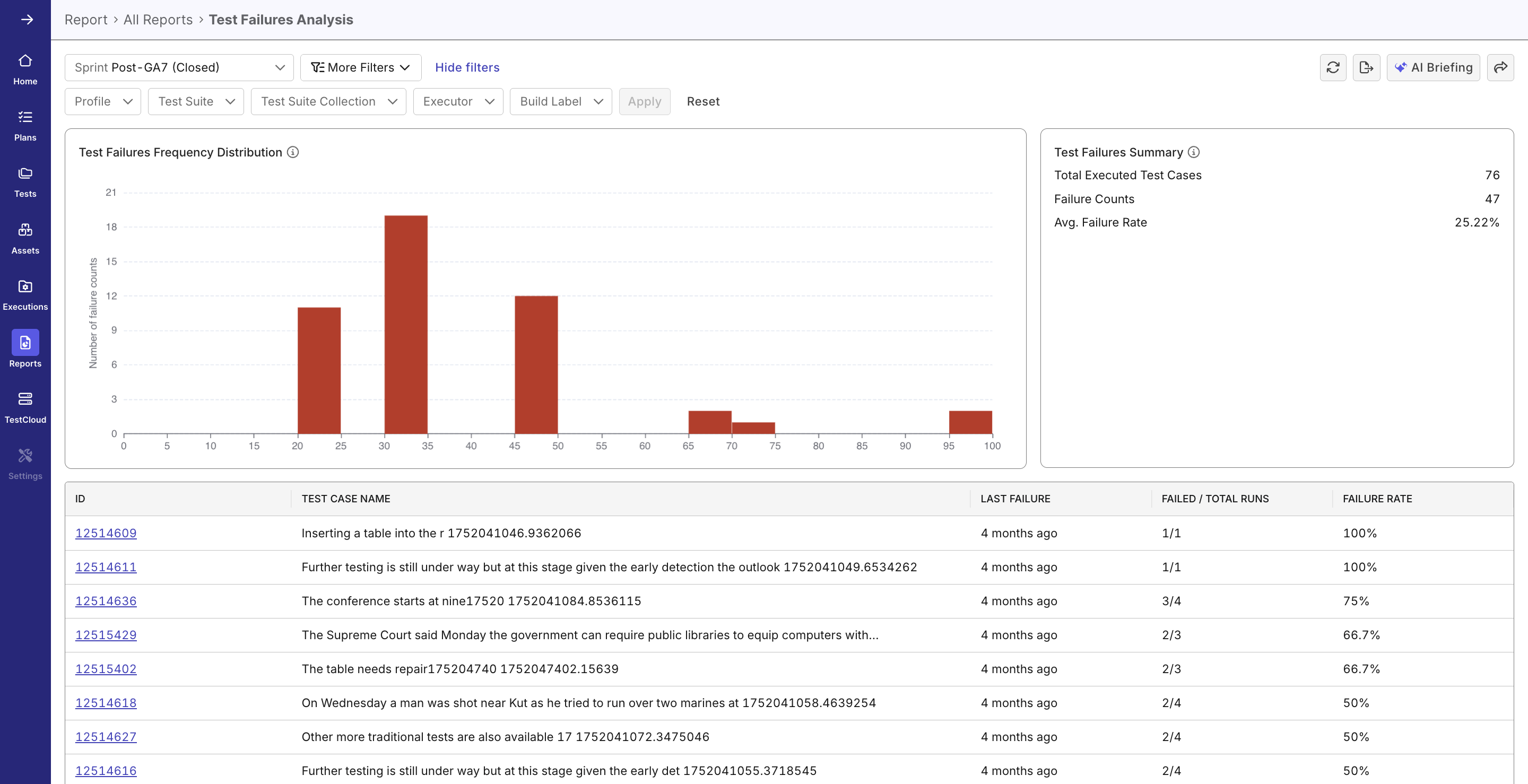Viewport: 1528px width, 784px height.
Task: View info tooltip on Test Failures Frequency Distribution
Action: coord(293,152)
